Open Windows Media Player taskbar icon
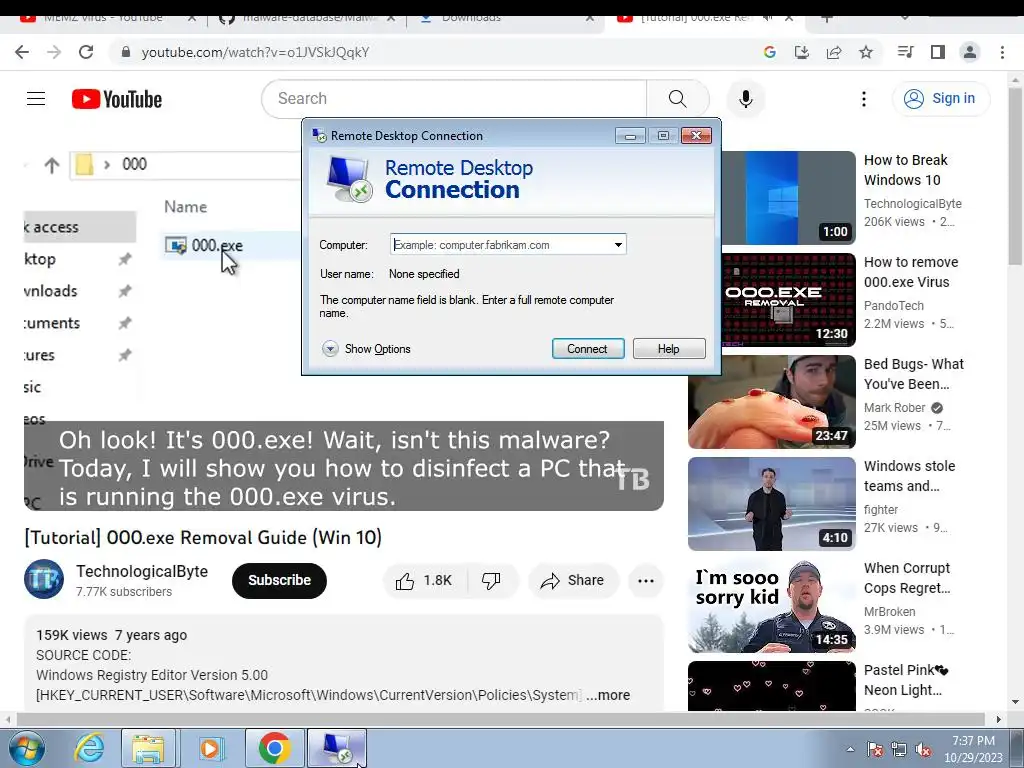Viewport: 1024px width, 768px height. coord(210,748)
